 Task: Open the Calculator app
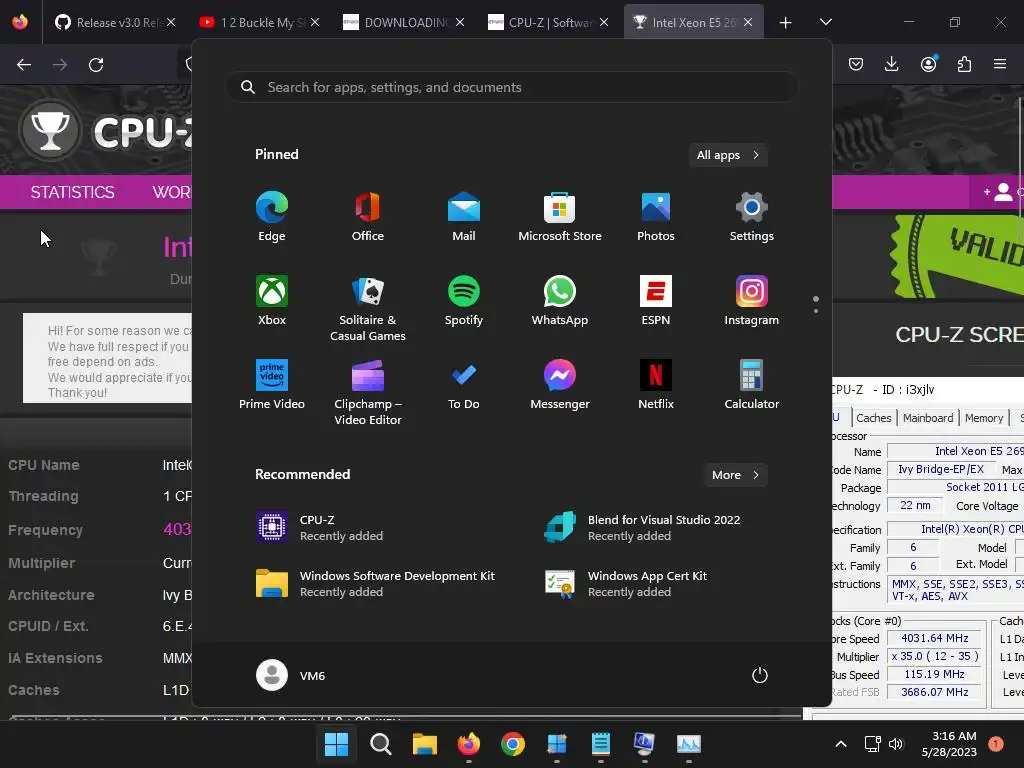coord(752,385)
